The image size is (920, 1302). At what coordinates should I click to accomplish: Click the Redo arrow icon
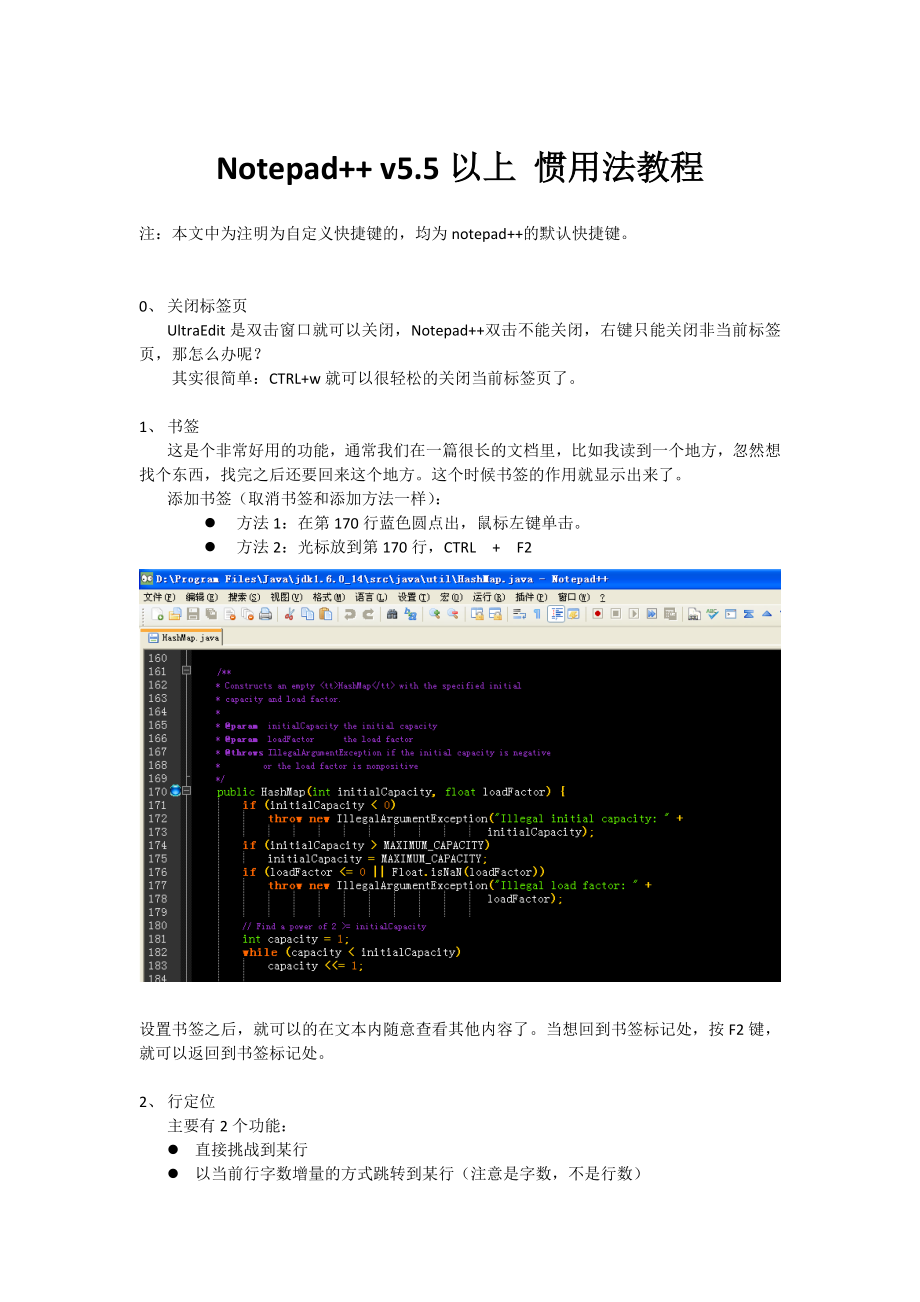coord(369,614)
